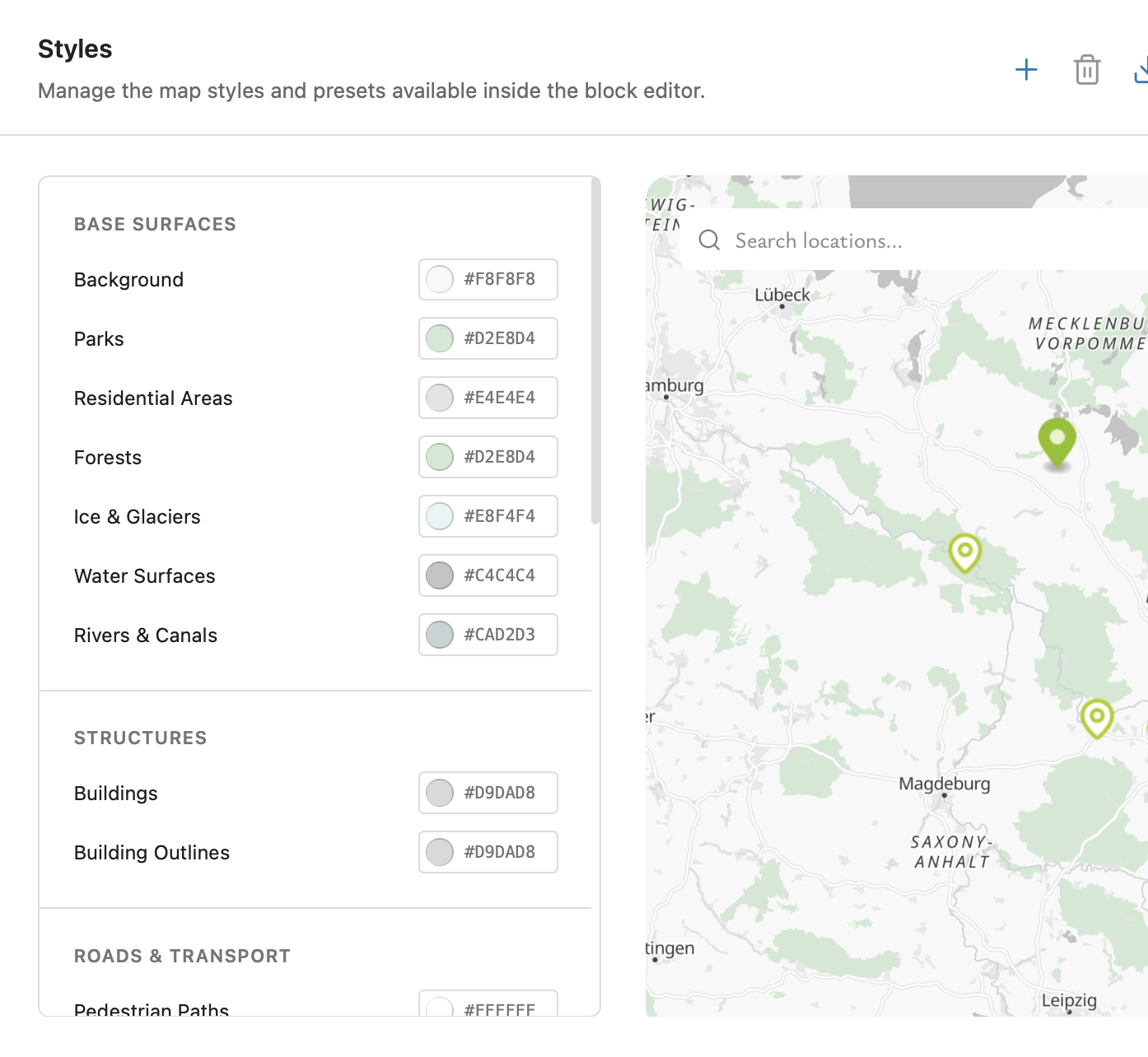
Task: Focus the Search locations input
Action: pos(906,240)
